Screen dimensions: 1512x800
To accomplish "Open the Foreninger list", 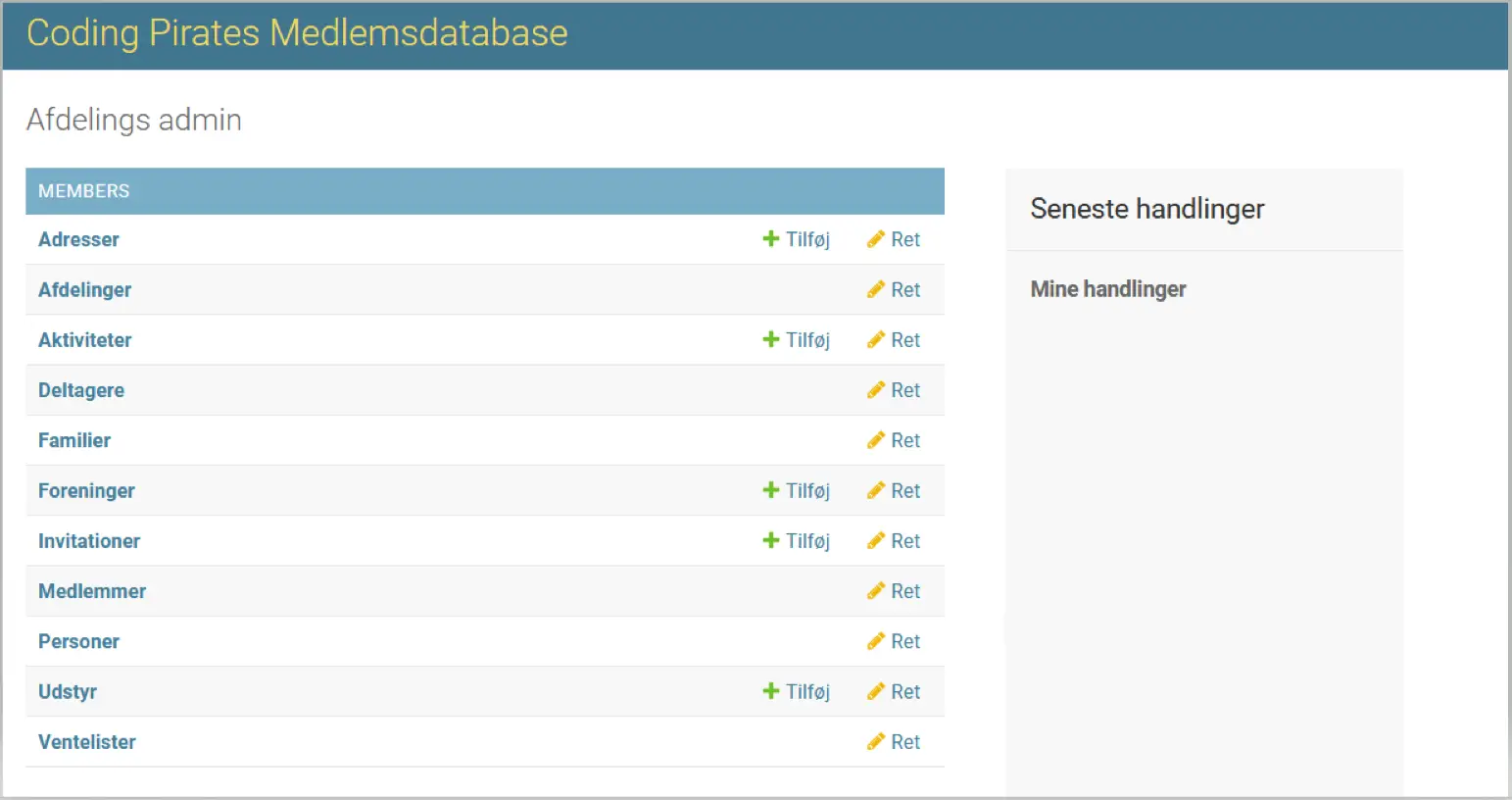I will coord(86,490).
